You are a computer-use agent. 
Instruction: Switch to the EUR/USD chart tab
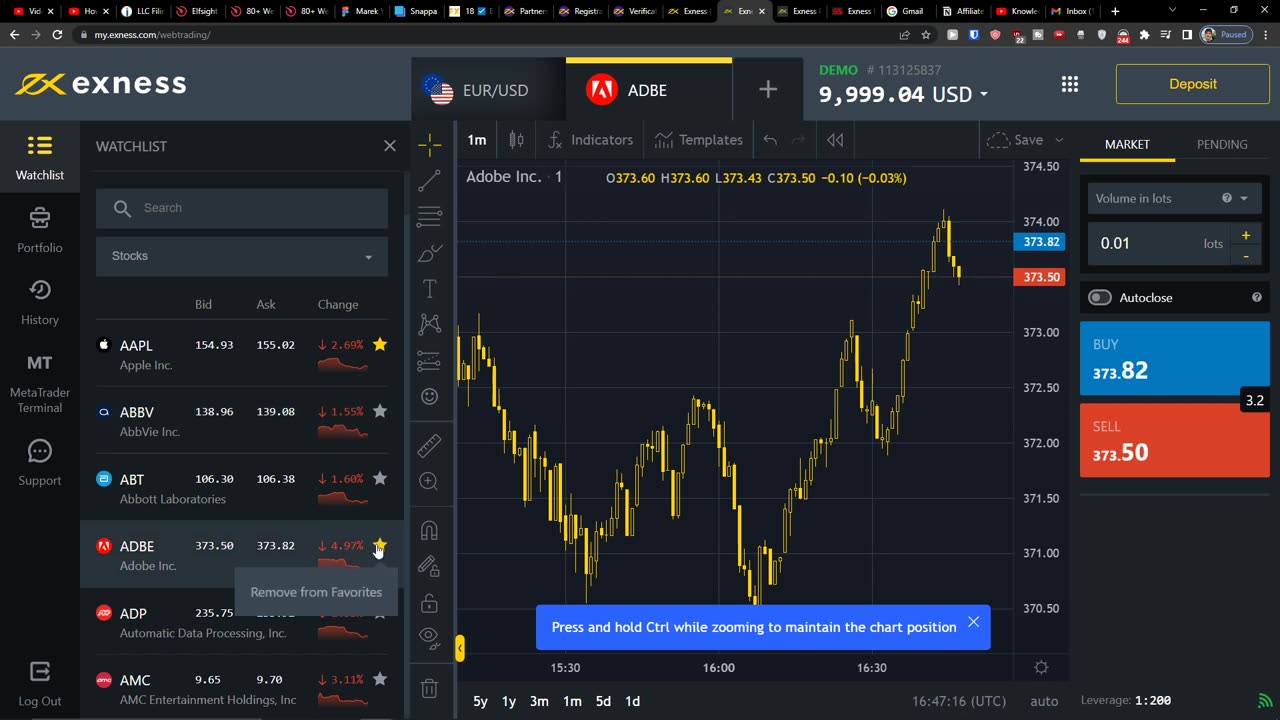(488, 90)
